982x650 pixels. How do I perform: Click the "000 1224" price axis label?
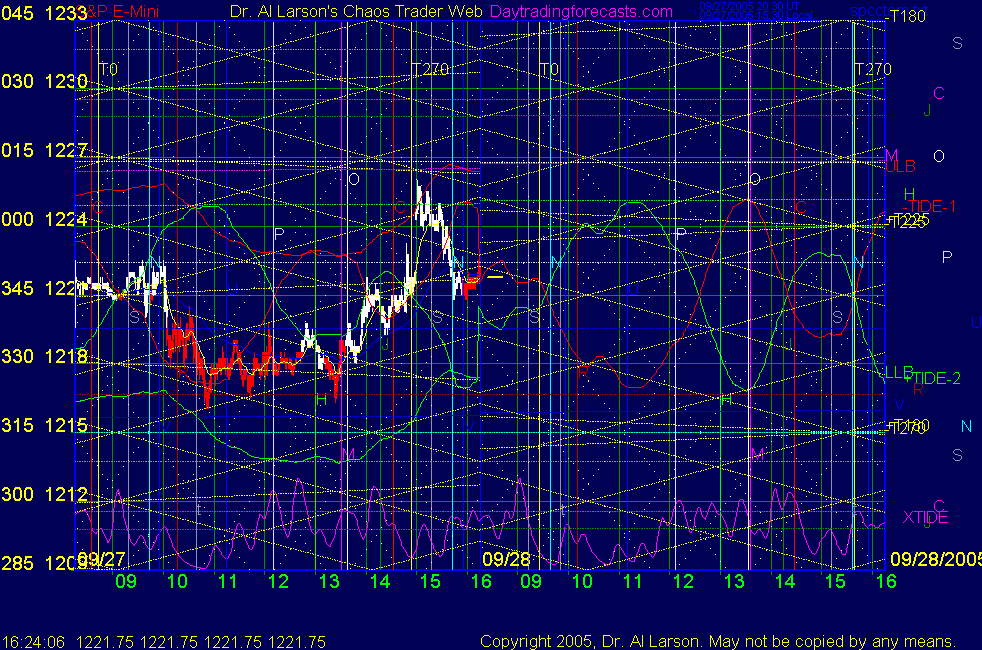coord(44,219)
